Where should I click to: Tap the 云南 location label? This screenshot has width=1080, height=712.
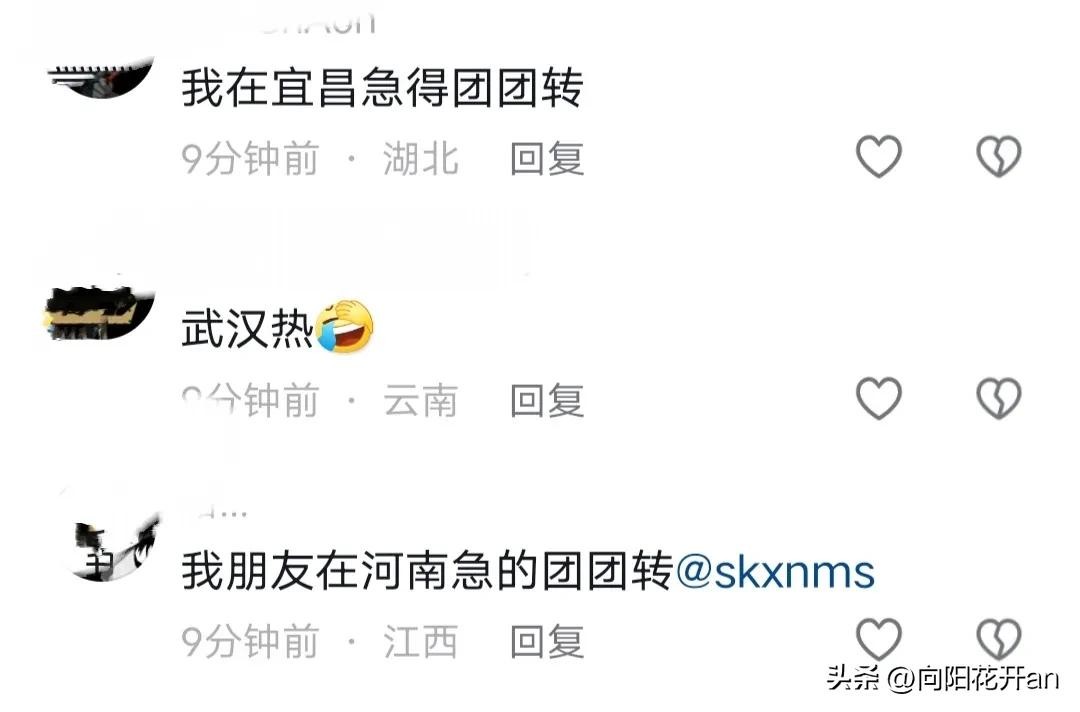(x=421, y=400)
